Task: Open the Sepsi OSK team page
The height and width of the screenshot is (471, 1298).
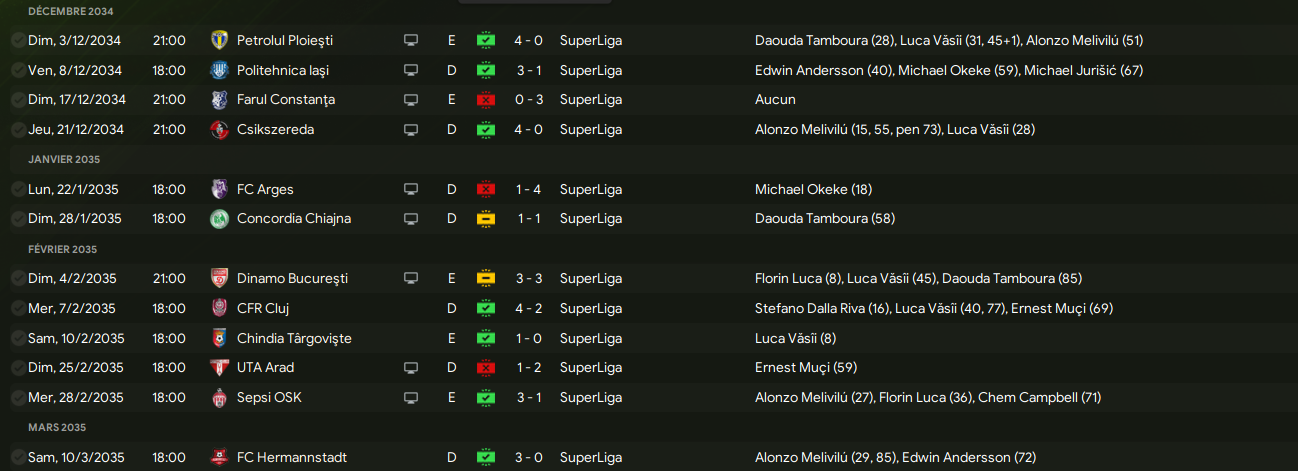Action: tap(269, 397)
